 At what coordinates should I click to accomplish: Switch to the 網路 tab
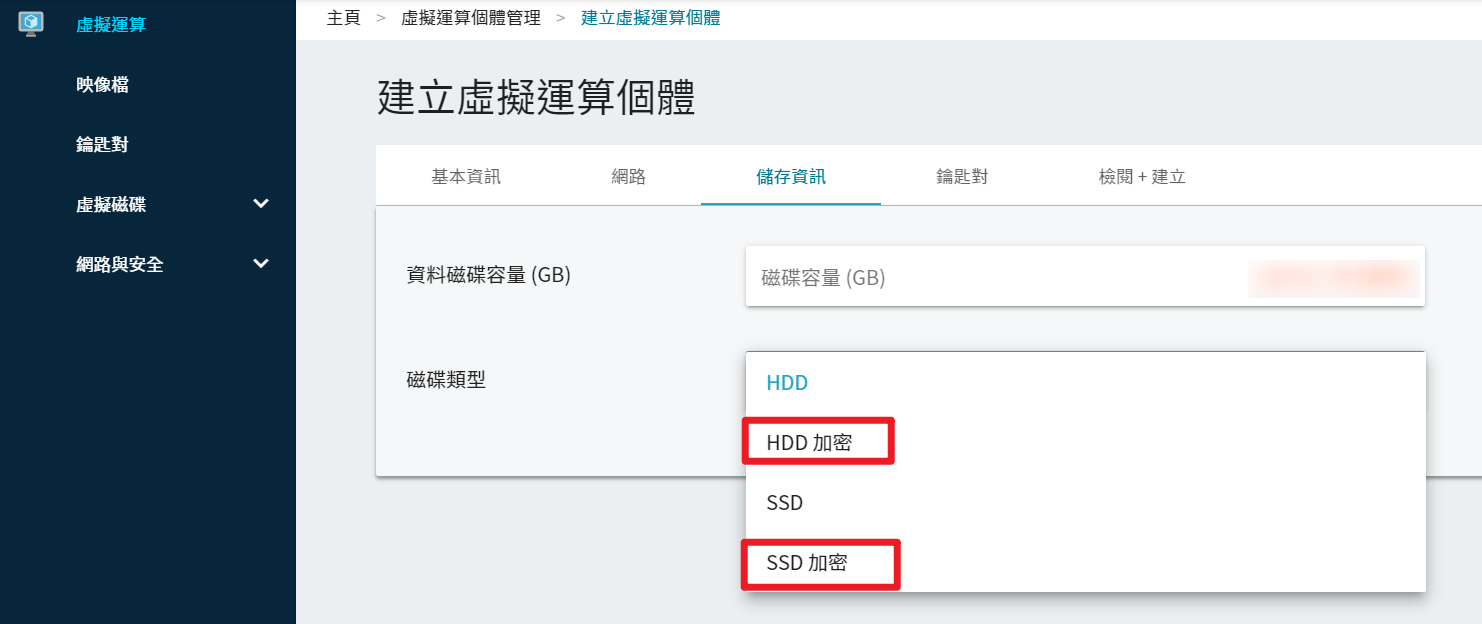(629, 177)
